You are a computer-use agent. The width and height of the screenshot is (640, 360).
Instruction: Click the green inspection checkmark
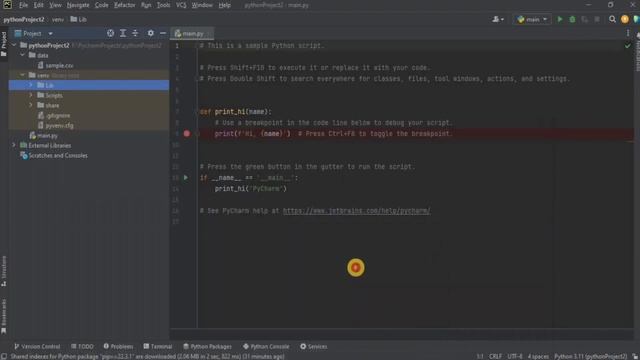point(627,46)
